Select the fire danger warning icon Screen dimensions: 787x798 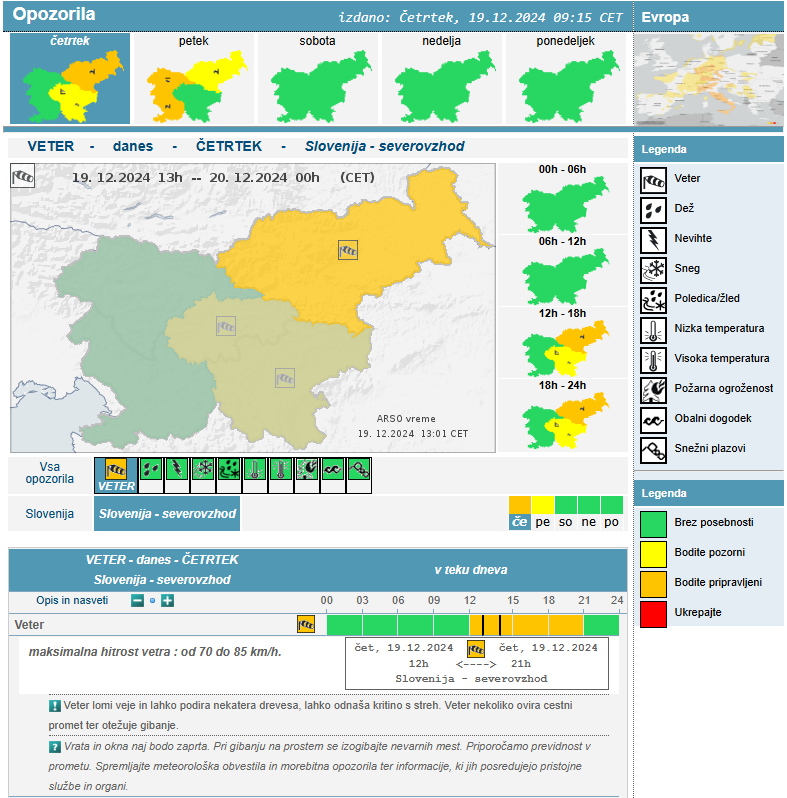[x=307, y=469]
